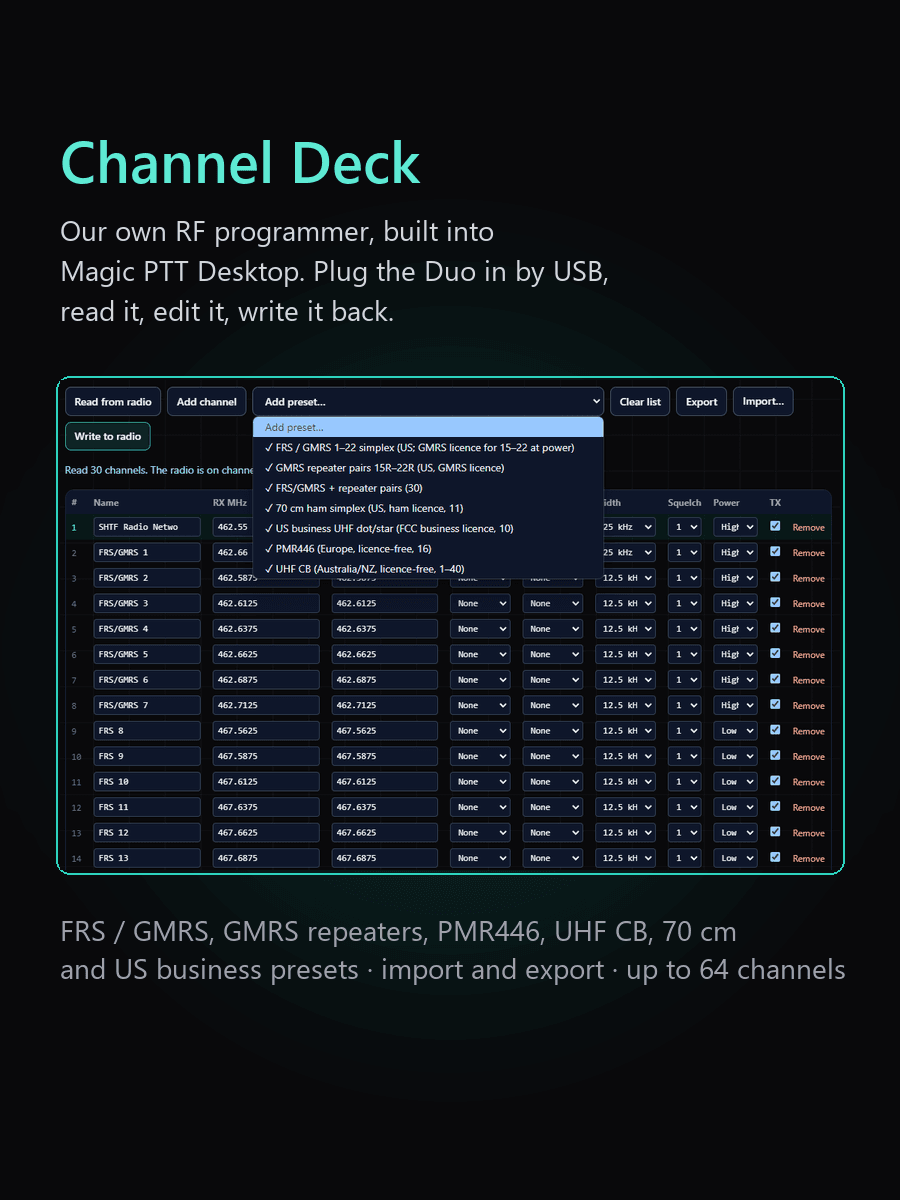Choose FRS / GMRS 1–22 simplex preset

(428, 448)
